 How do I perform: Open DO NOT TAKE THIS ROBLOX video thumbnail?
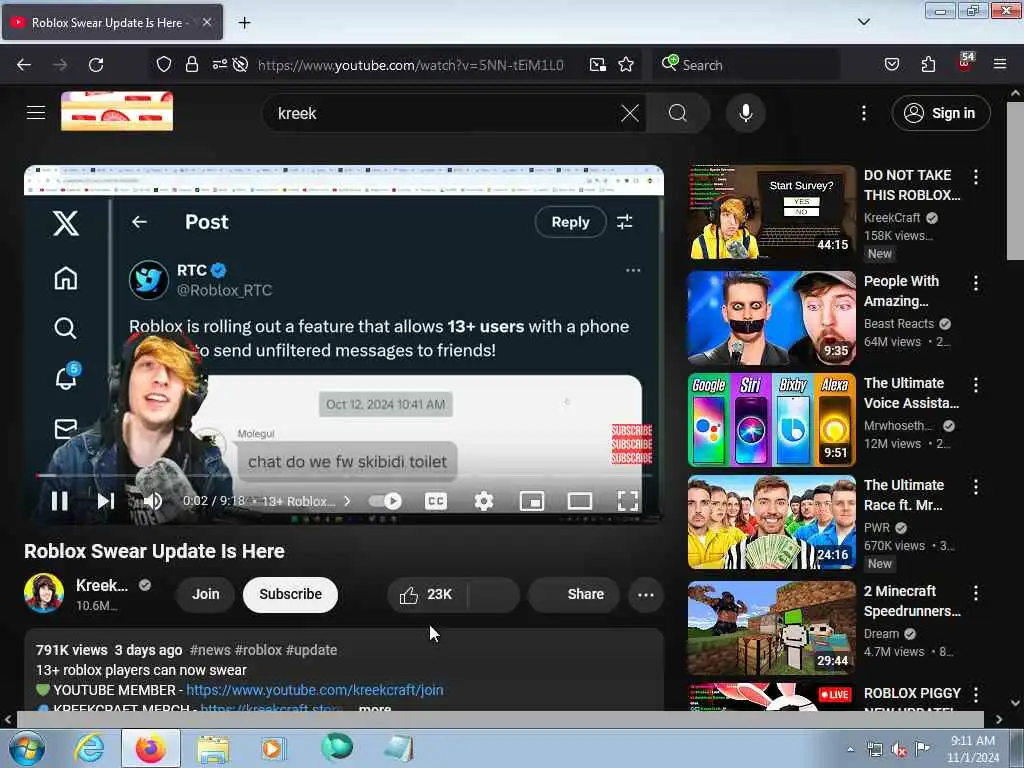point(771,212)
